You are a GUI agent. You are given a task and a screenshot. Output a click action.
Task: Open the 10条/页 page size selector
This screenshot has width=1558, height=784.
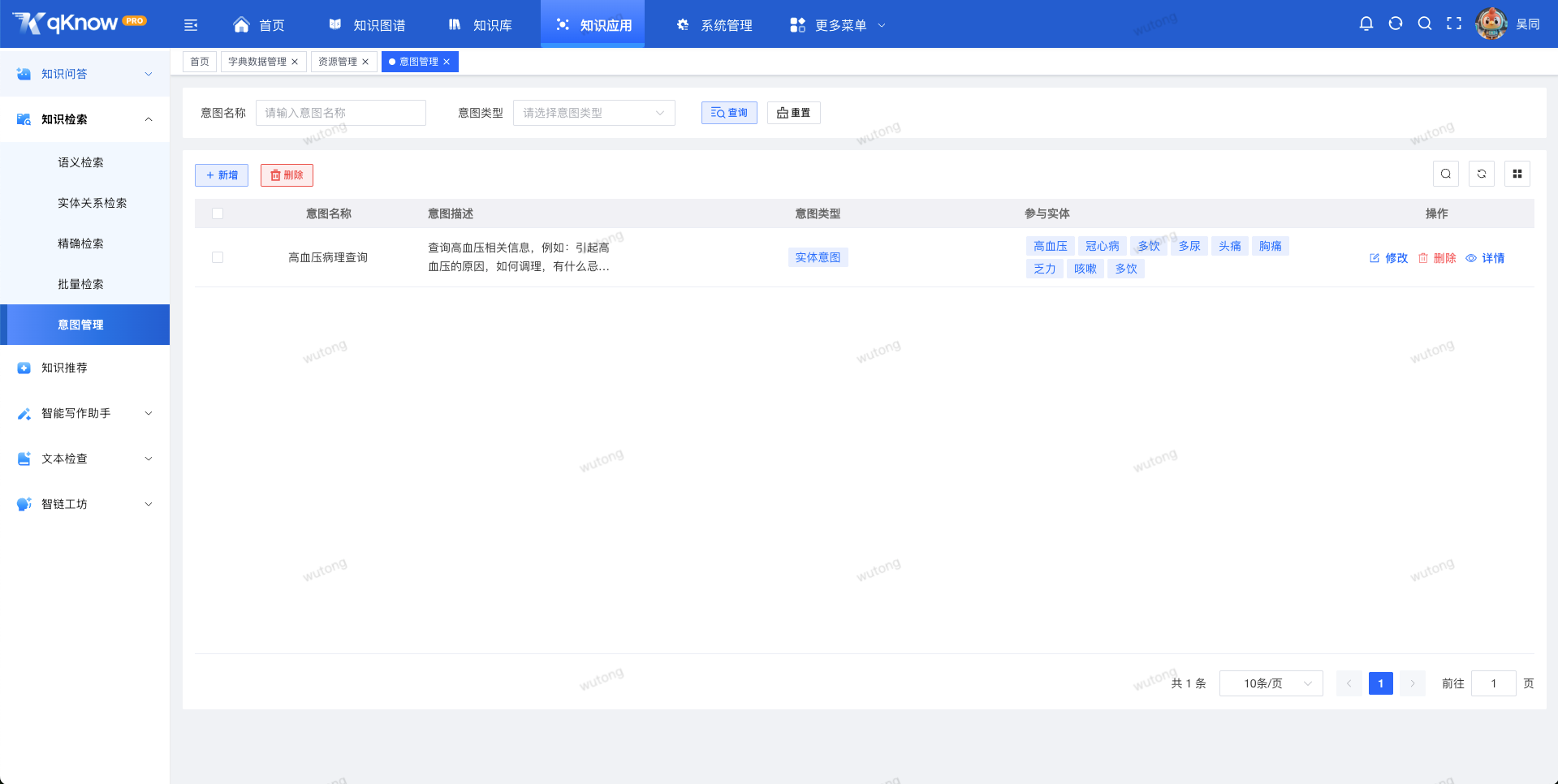pos(1270,683)
